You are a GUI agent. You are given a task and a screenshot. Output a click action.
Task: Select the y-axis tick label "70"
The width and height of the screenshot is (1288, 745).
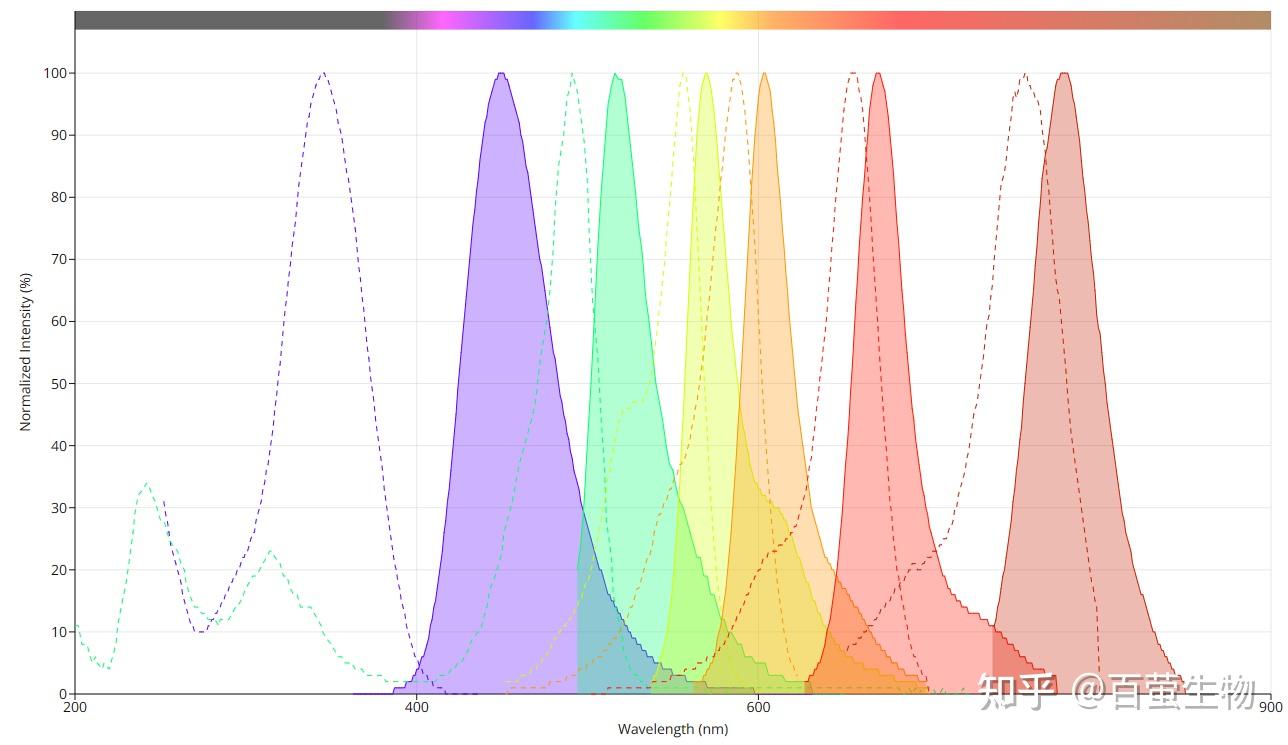pyautogui.click(x=58, y=259)
